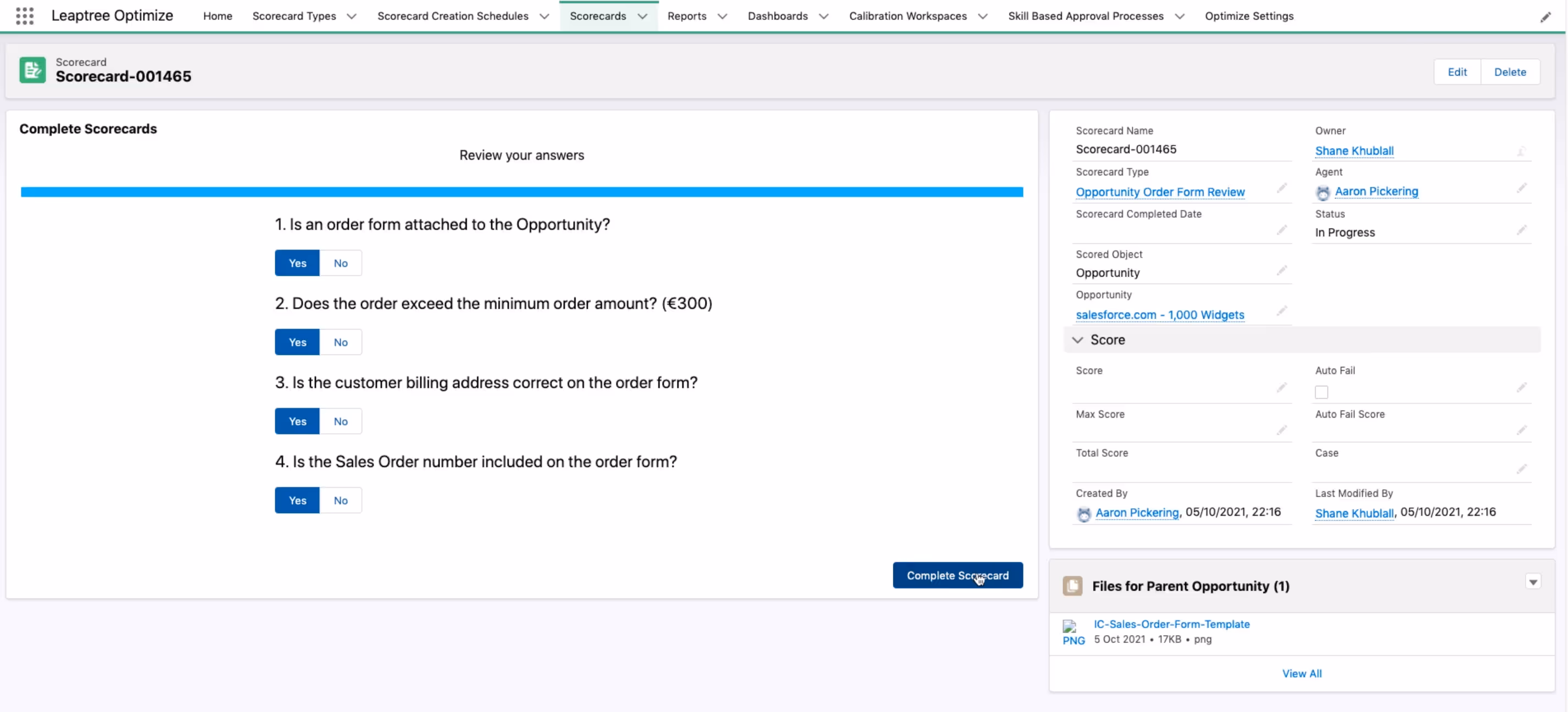Edit the Status field pencil icon
Viewport: 1568px width, 712px height.
tap(1521, 230)
